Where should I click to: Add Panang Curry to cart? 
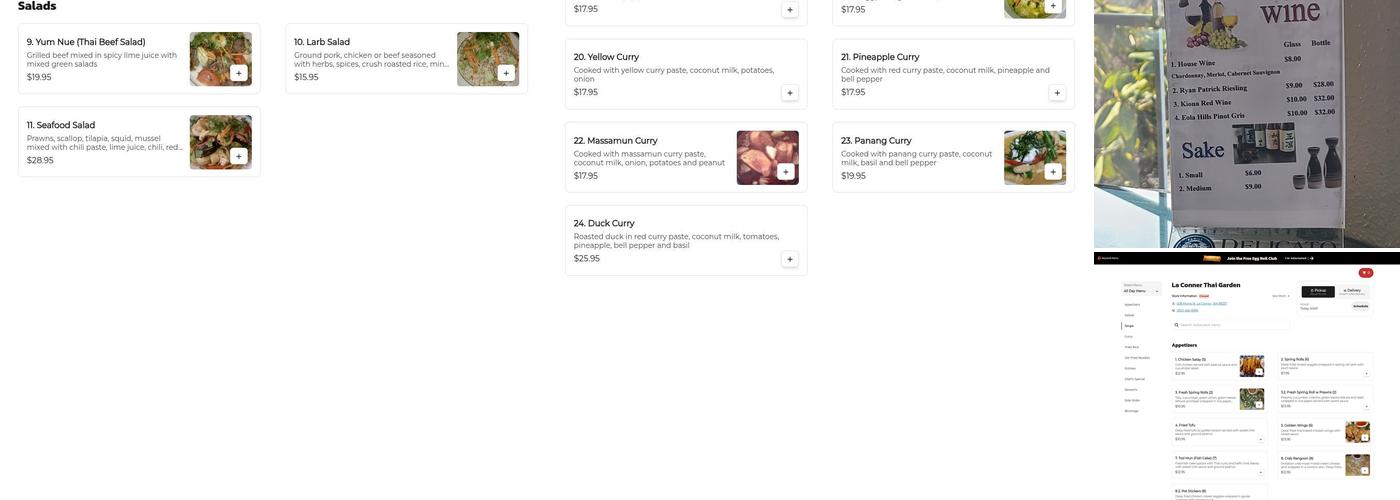(x=1053, y=172)
